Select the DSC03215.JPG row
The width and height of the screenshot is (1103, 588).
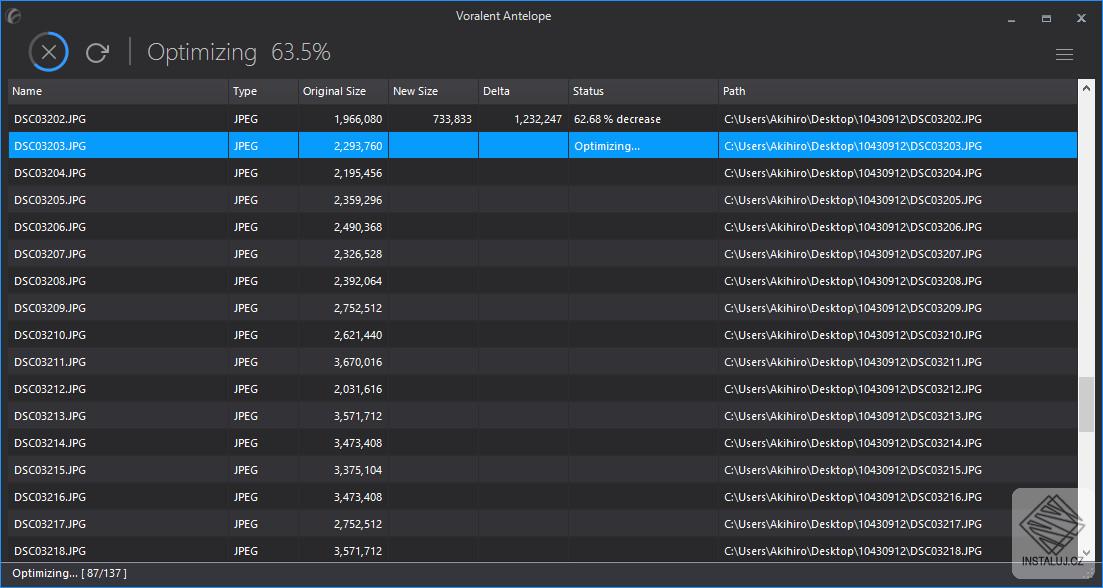(x=542, y=470)
